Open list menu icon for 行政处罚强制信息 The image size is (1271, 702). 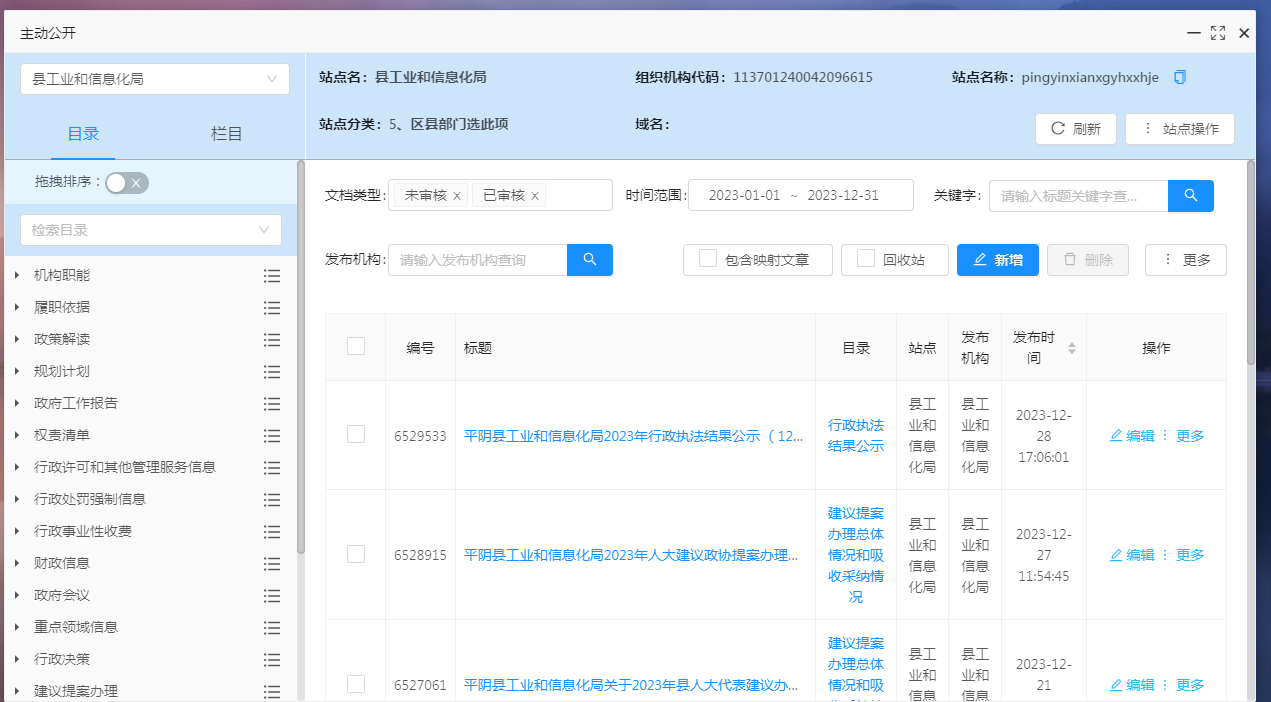tap(272, 500)
